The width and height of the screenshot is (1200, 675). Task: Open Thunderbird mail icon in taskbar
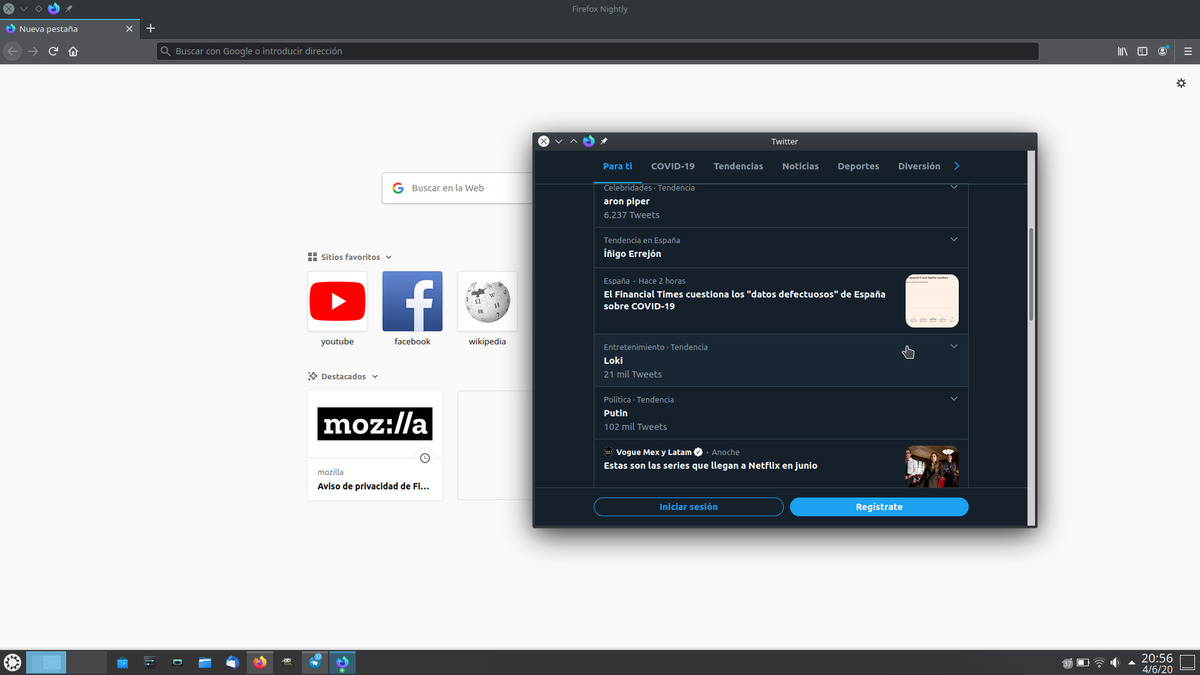click(x=233, y=662)
